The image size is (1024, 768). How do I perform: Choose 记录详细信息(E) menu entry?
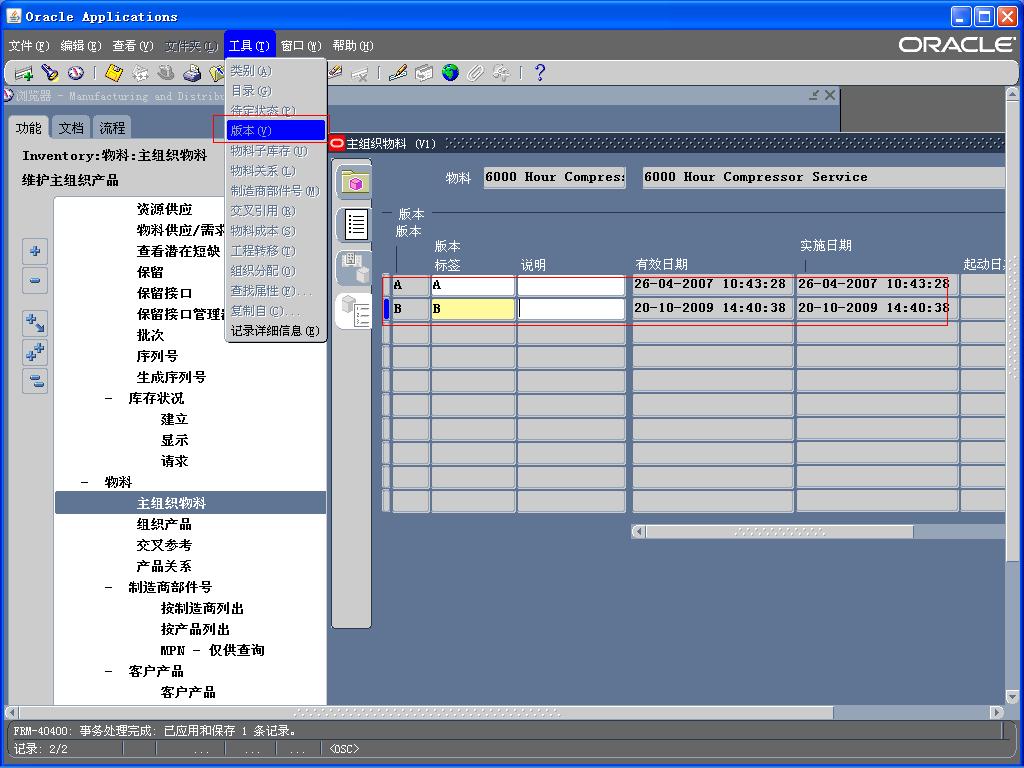[276, 331]
